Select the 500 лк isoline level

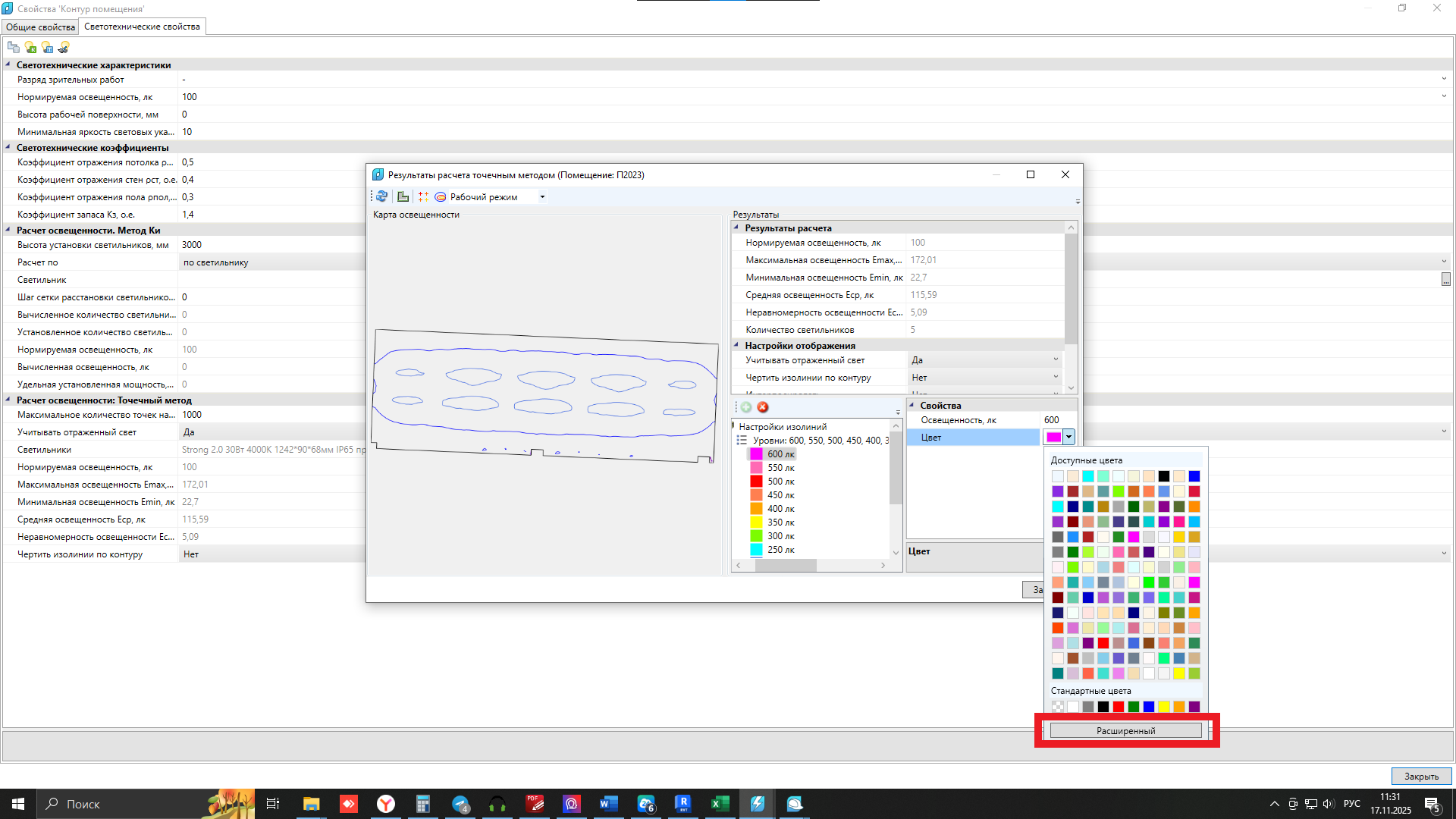(x=780, y=482)
